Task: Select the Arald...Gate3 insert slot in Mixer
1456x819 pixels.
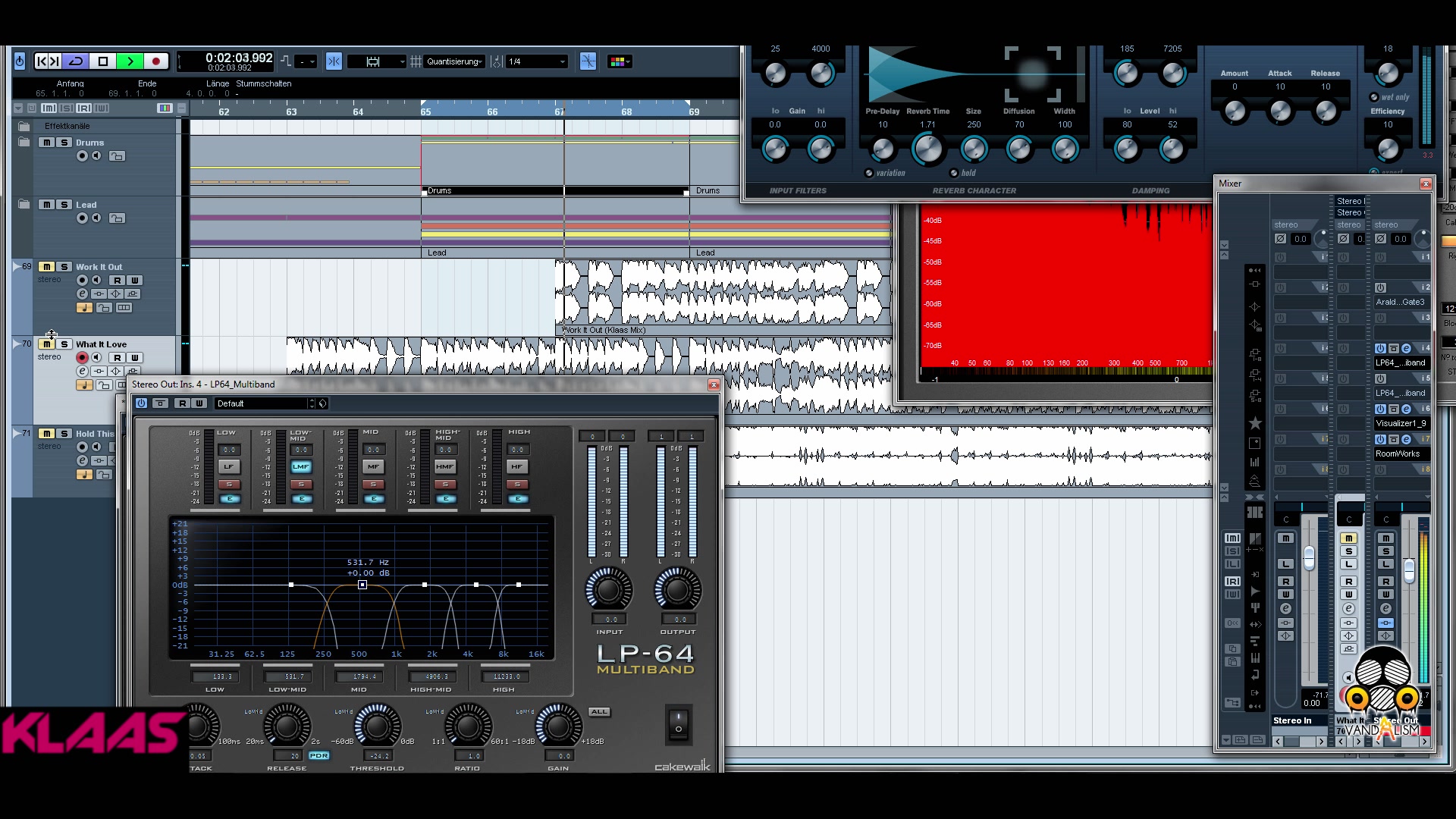Action: pyautogui.click(x=1401, y=302)
